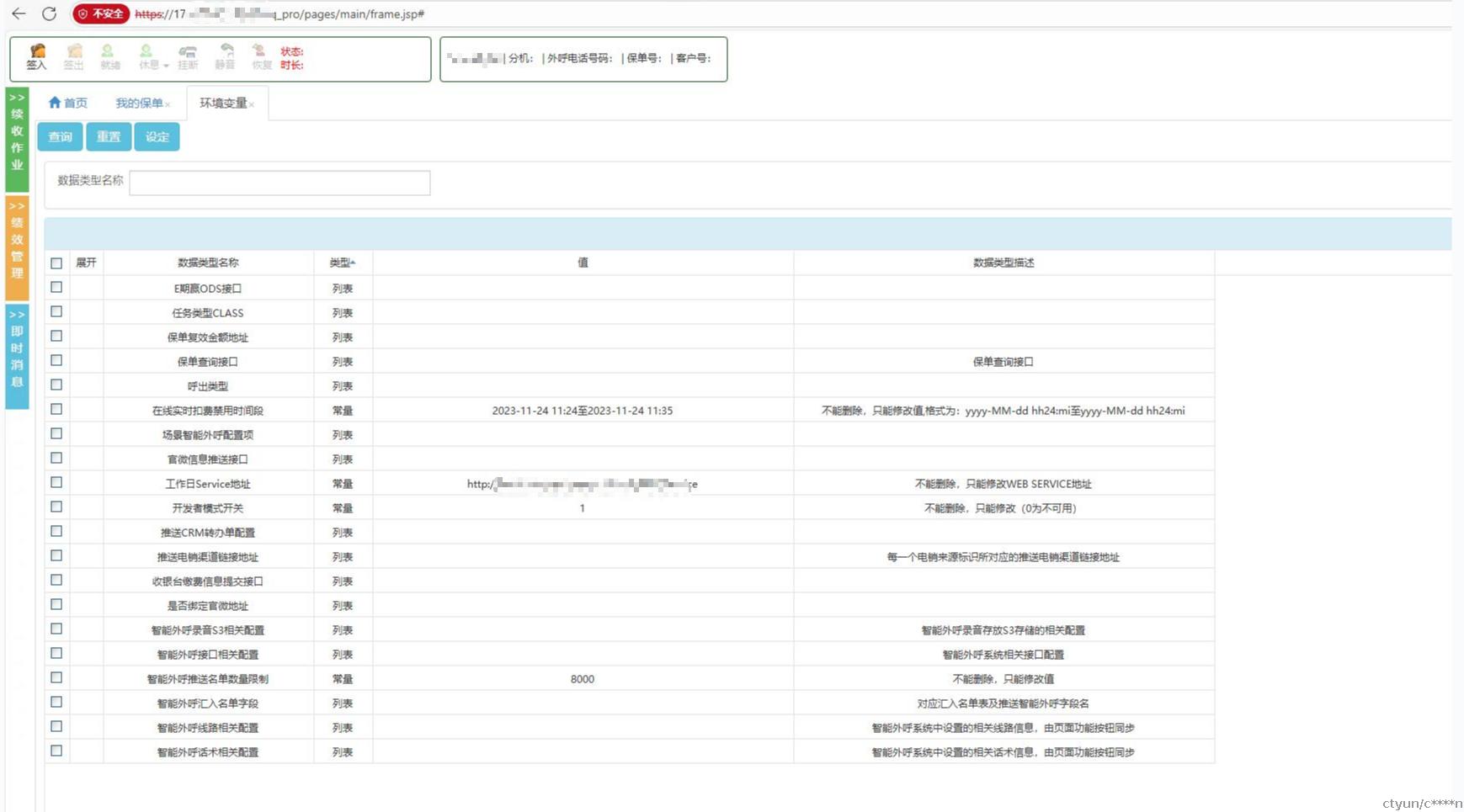Click the 就绪 ready status icon

(109, 56)
